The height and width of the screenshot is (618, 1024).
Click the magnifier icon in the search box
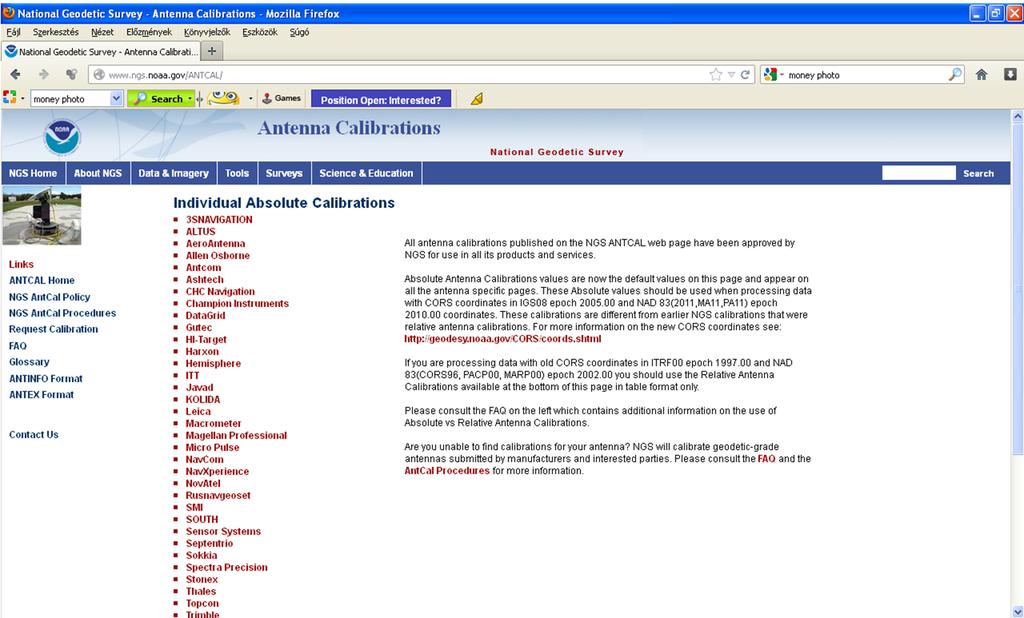[x=955, y=74]
